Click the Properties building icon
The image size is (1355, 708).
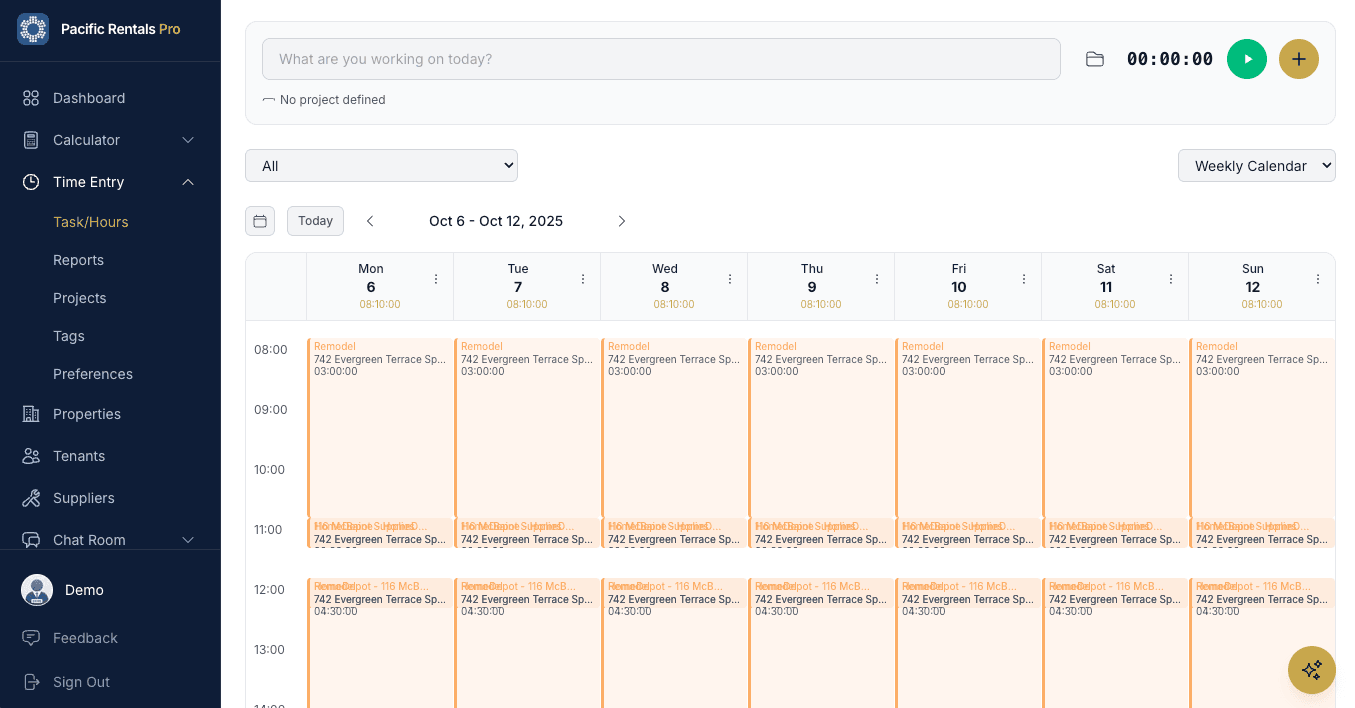click(x=31, y=414)
